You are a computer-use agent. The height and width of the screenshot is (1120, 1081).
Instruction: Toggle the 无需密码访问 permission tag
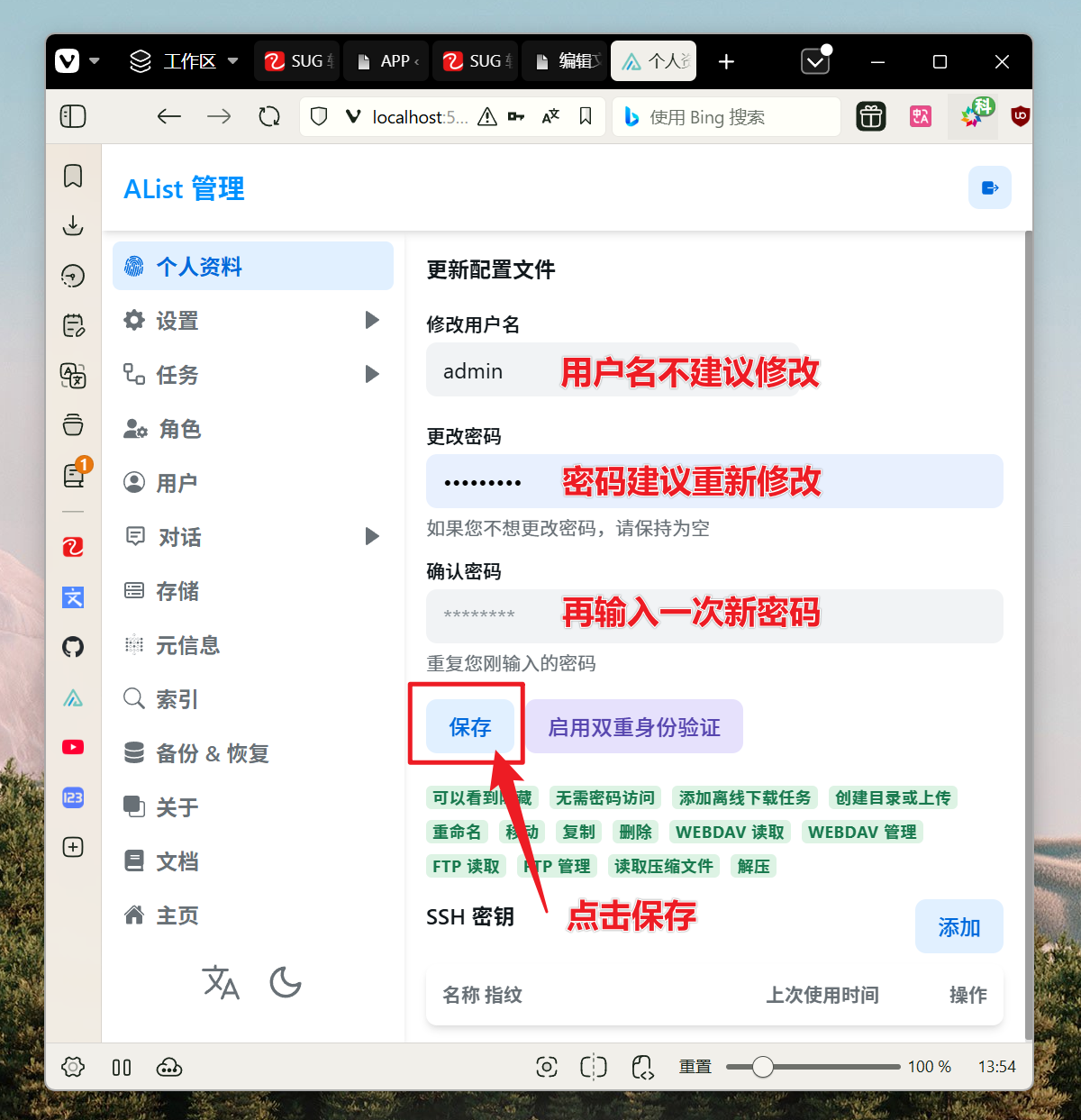coord(604,797)
